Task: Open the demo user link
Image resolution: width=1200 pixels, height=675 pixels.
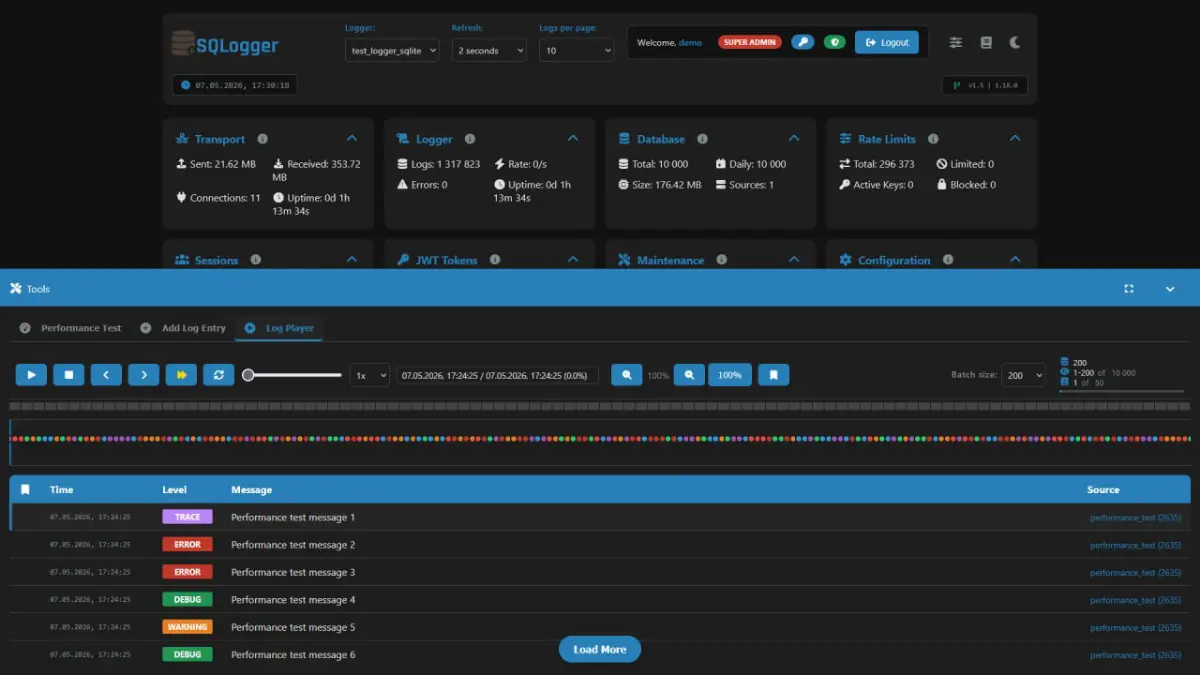Action: point(690,43)
